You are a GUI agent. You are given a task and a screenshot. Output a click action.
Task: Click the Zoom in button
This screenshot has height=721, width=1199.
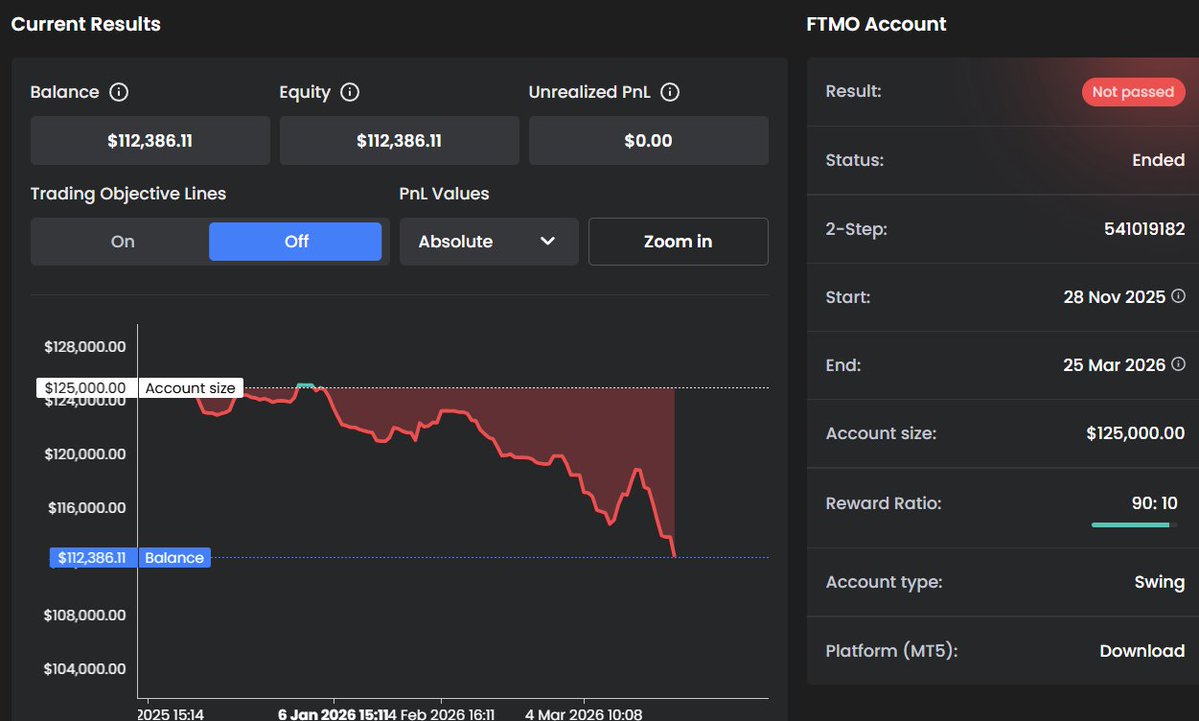tap(678, 242)
